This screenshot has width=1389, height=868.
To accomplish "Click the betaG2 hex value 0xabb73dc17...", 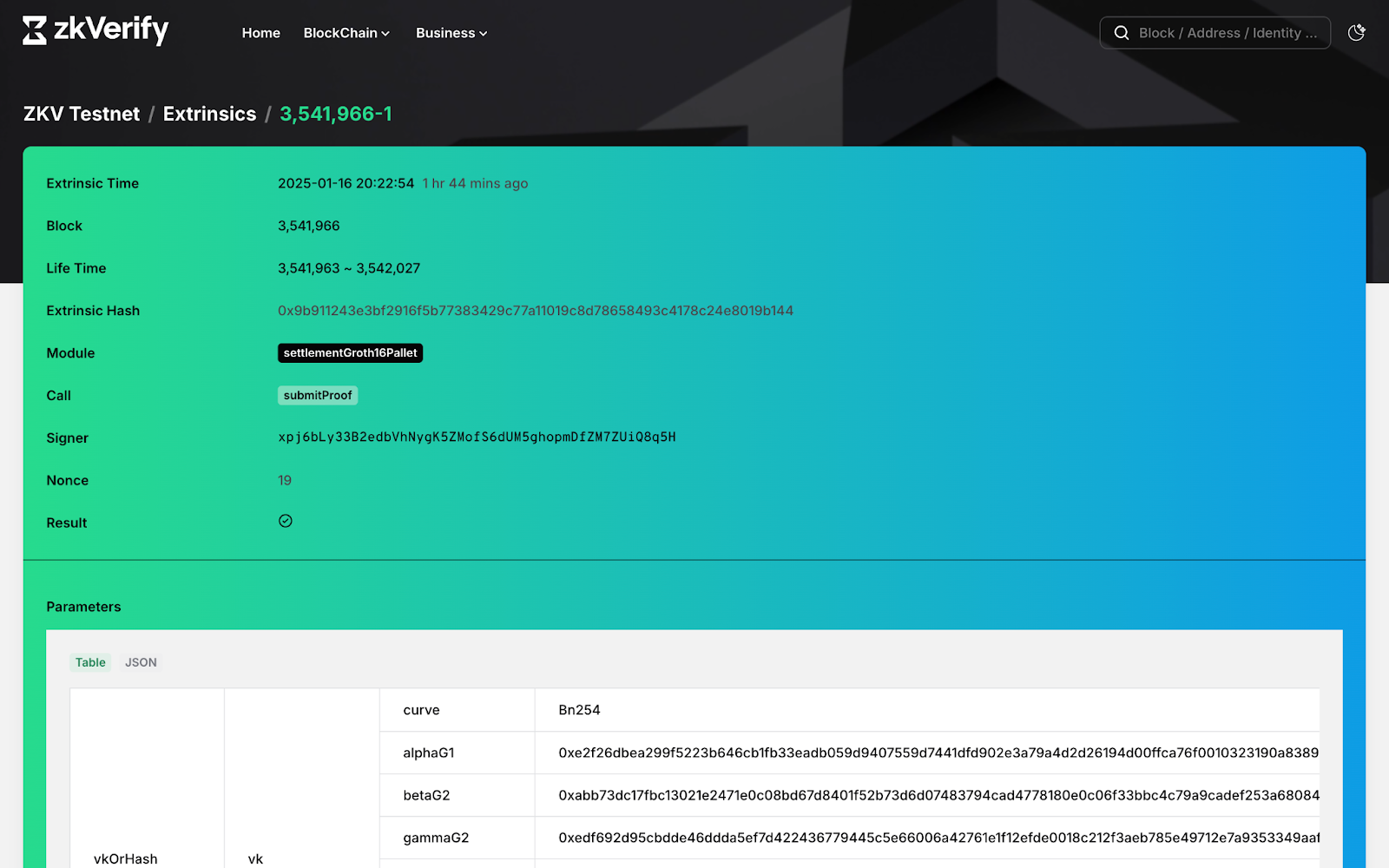I will click(x=927, y=795).
